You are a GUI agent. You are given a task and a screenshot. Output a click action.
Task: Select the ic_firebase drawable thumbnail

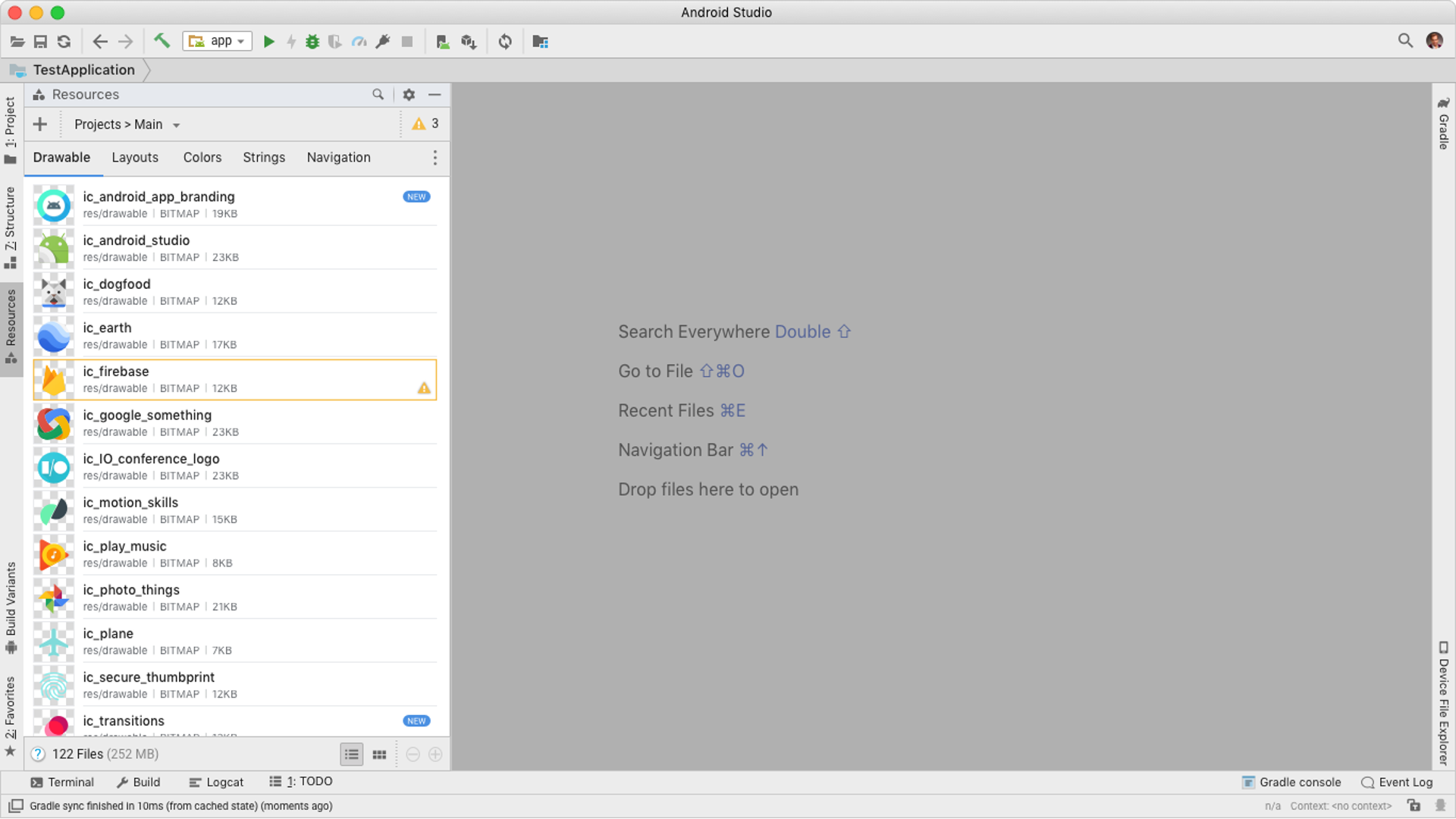54,380
